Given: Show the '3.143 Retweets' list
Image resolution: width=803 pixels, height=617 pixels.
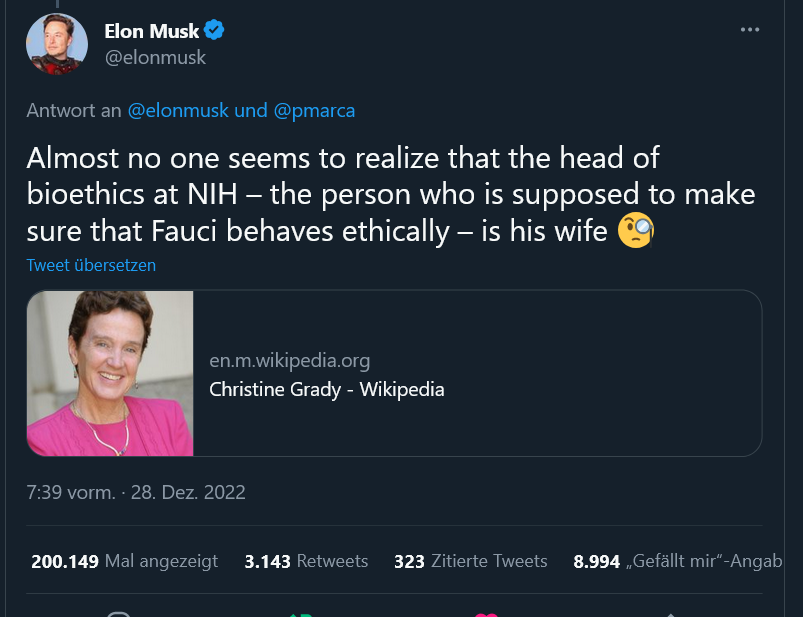Looking at the screenshot, I should tap(306, 561).
